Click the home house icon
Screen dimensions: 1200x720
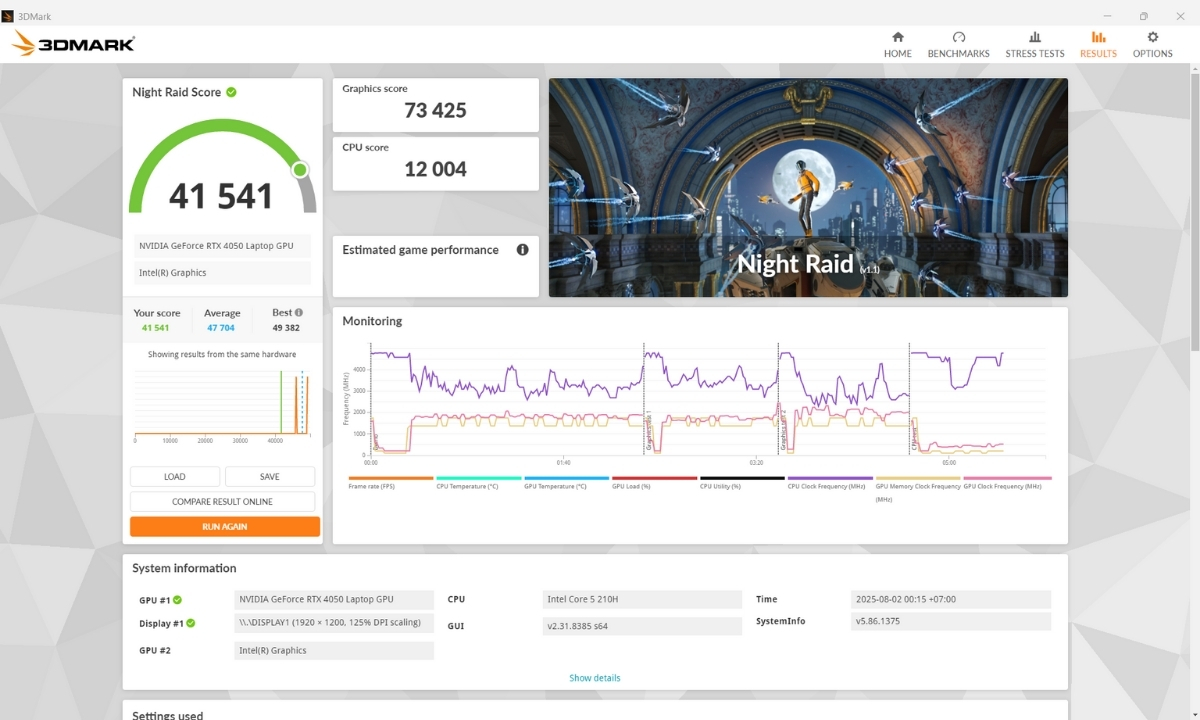coord(898,37)
